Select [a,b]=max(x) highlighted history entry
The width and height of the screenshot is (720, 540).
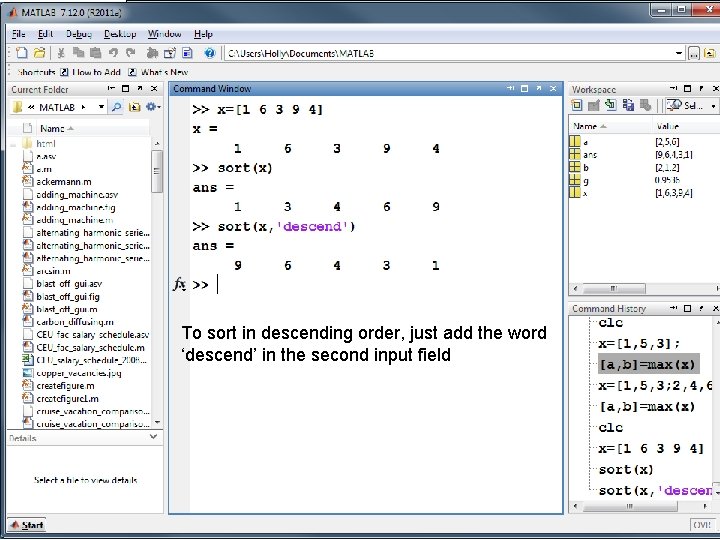coord(648,364)
